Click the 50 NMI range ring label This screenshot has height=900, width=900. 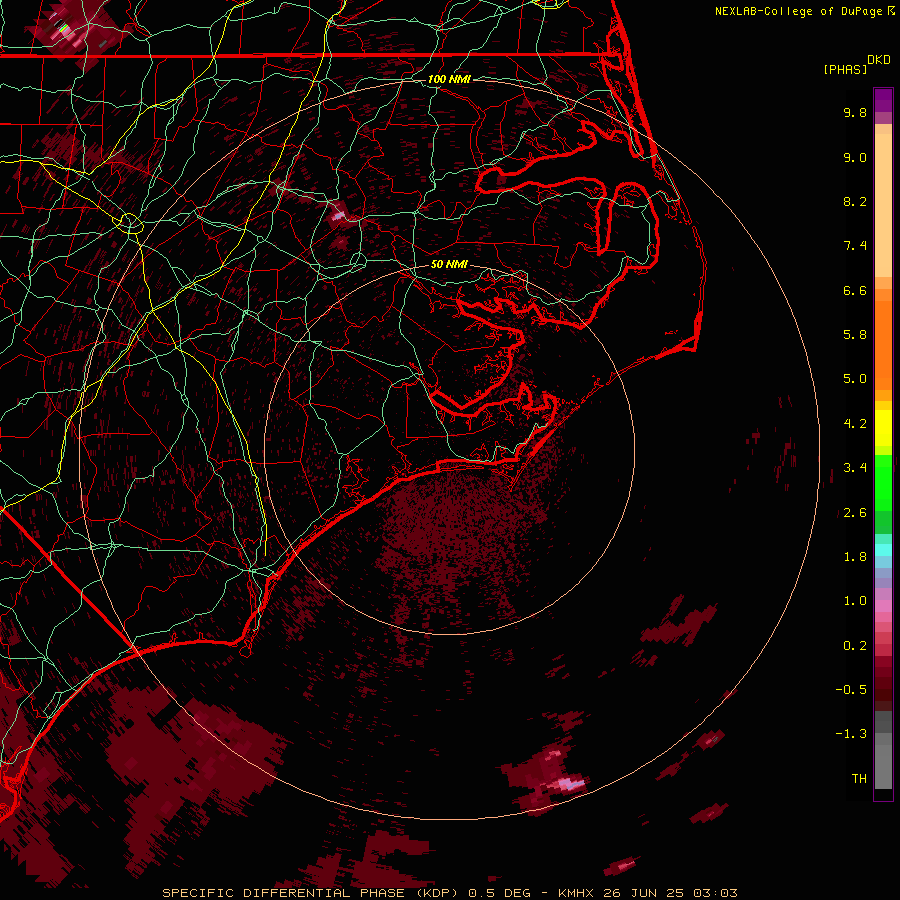[x=449, y=264]
